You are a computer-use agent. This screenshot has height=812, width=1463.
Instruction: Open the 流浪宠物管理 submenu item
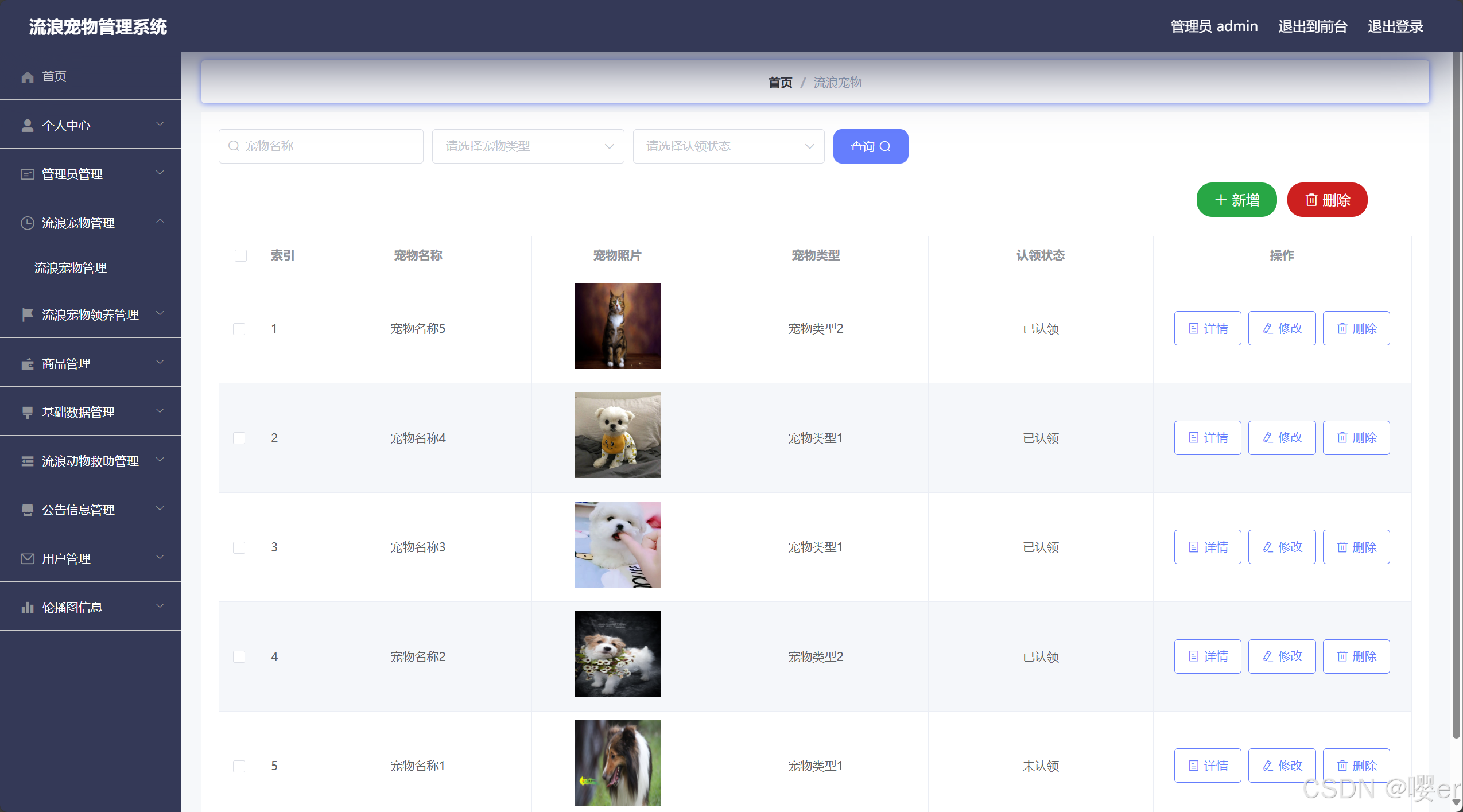point(71,267)
